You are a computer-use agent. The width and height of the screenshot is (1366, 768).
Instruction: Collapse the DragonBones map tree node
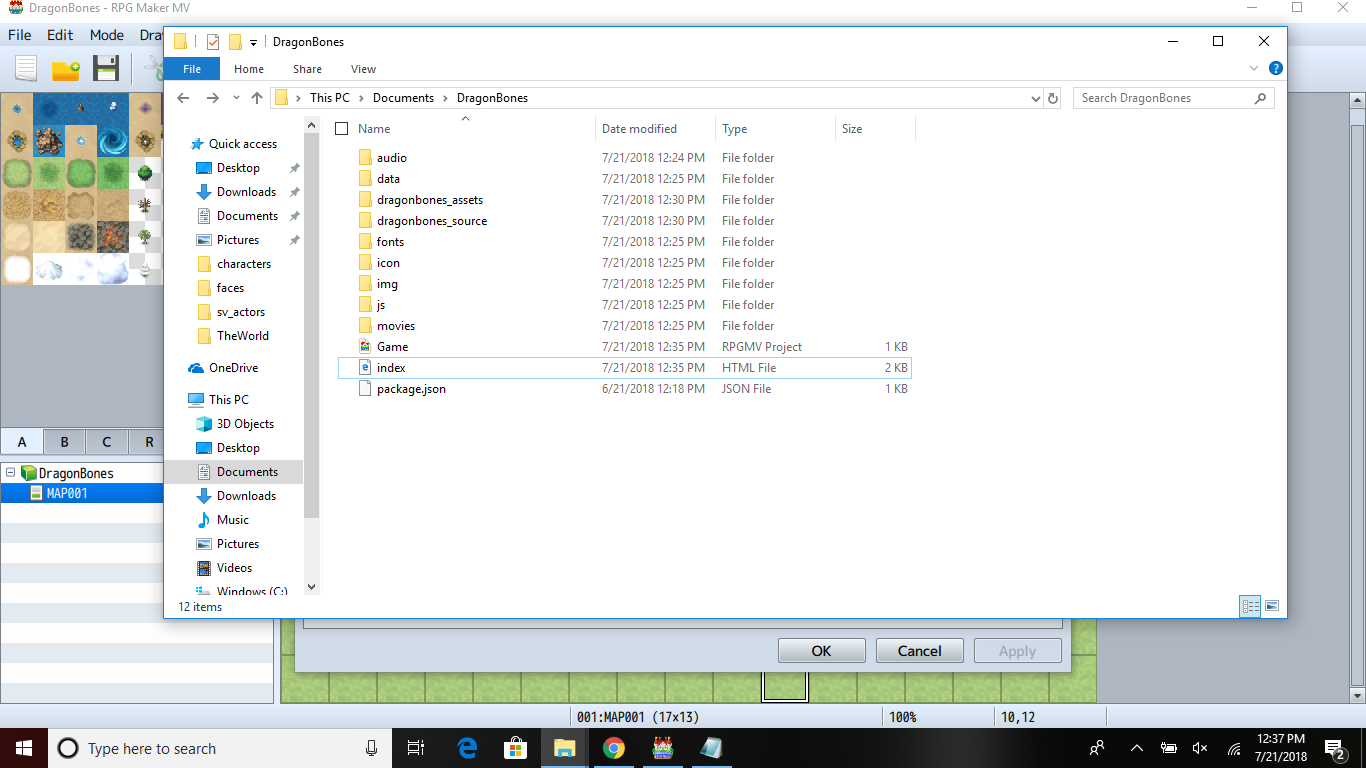click(11, 473)
